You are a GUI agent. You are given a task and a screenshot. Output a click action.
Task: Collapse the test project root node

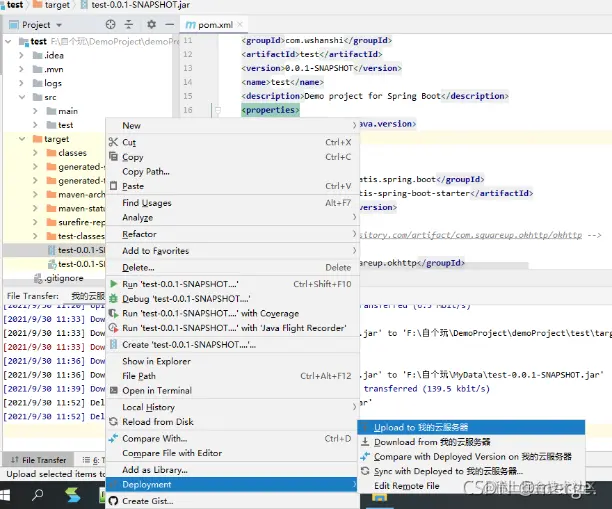point(8,41)
